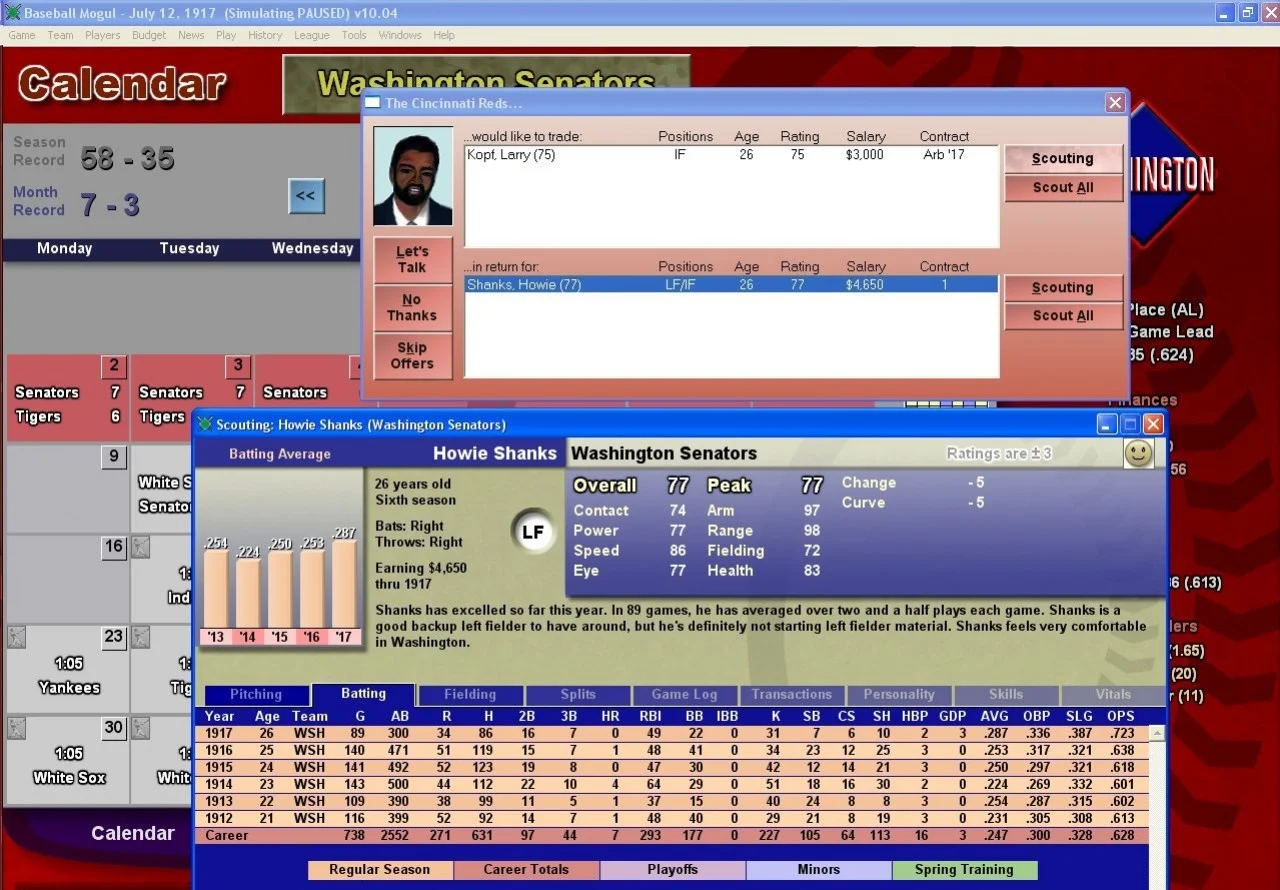The image size is (1280, 890).
Task: Open the News menu
Action: click(191, 35)
